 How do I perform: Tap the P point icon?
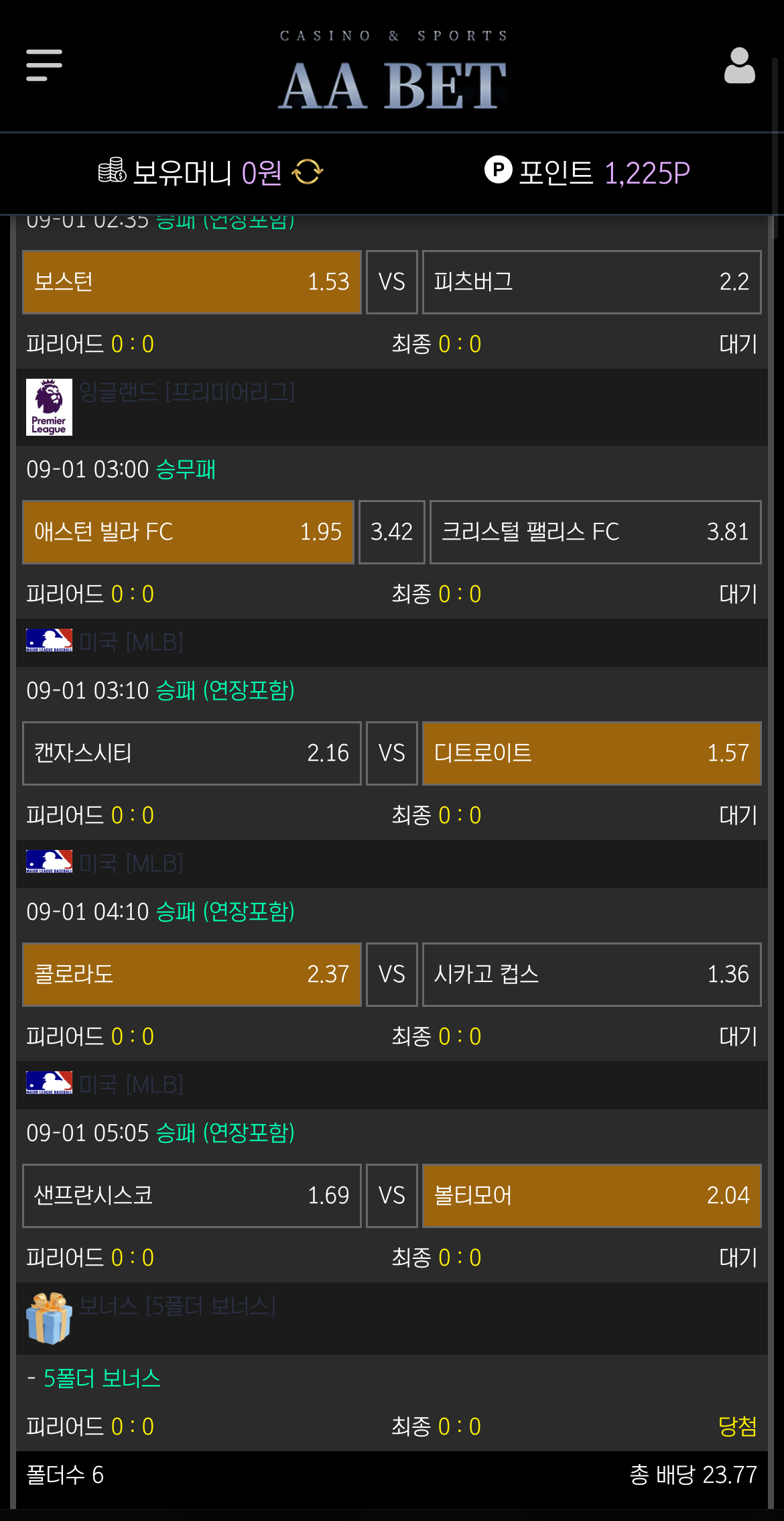point(498,170)
